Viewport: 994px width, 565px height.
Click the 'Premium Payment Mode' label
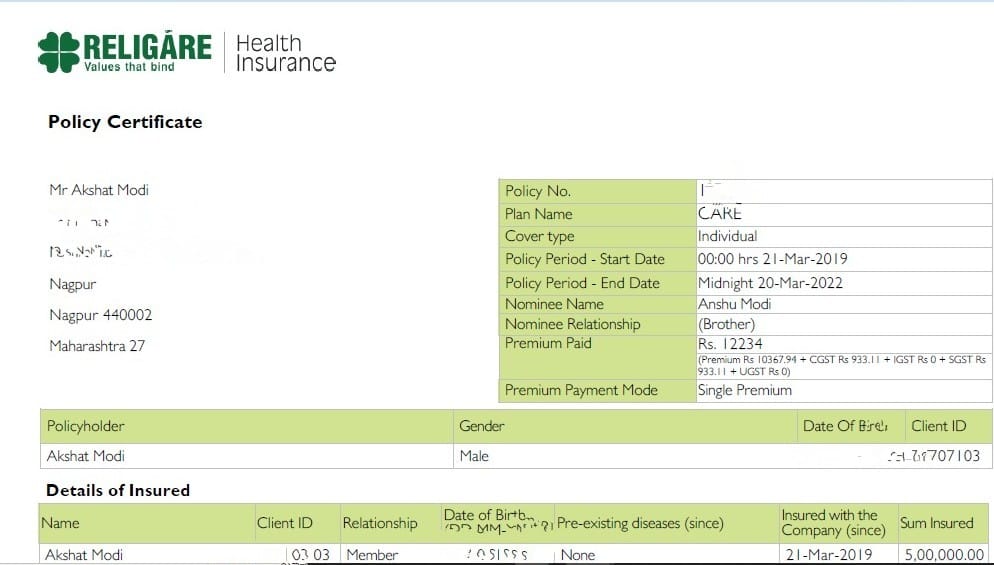[581, 391]
